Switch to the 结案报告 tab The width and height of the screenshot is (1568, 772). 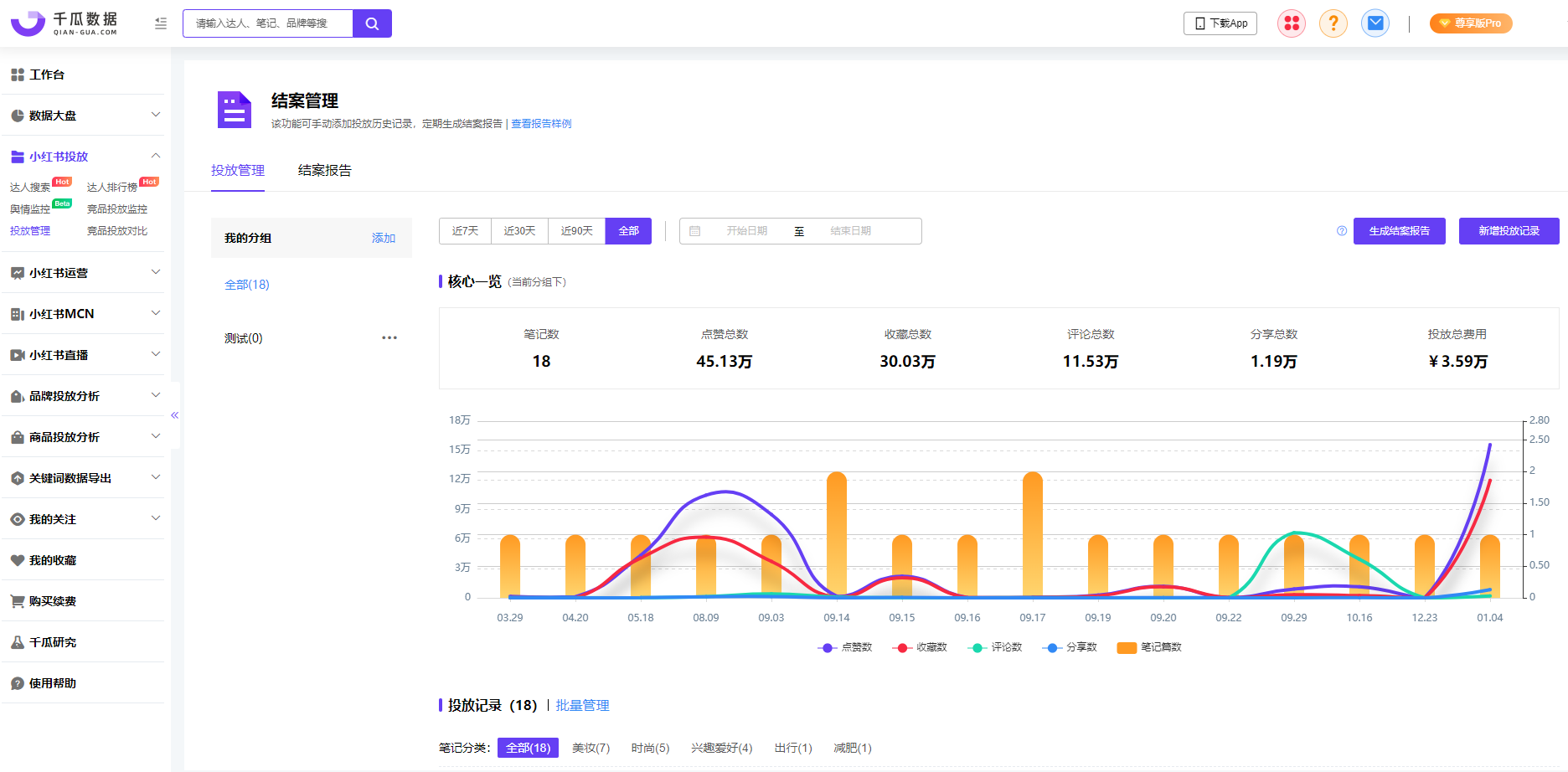coord(325,170)
